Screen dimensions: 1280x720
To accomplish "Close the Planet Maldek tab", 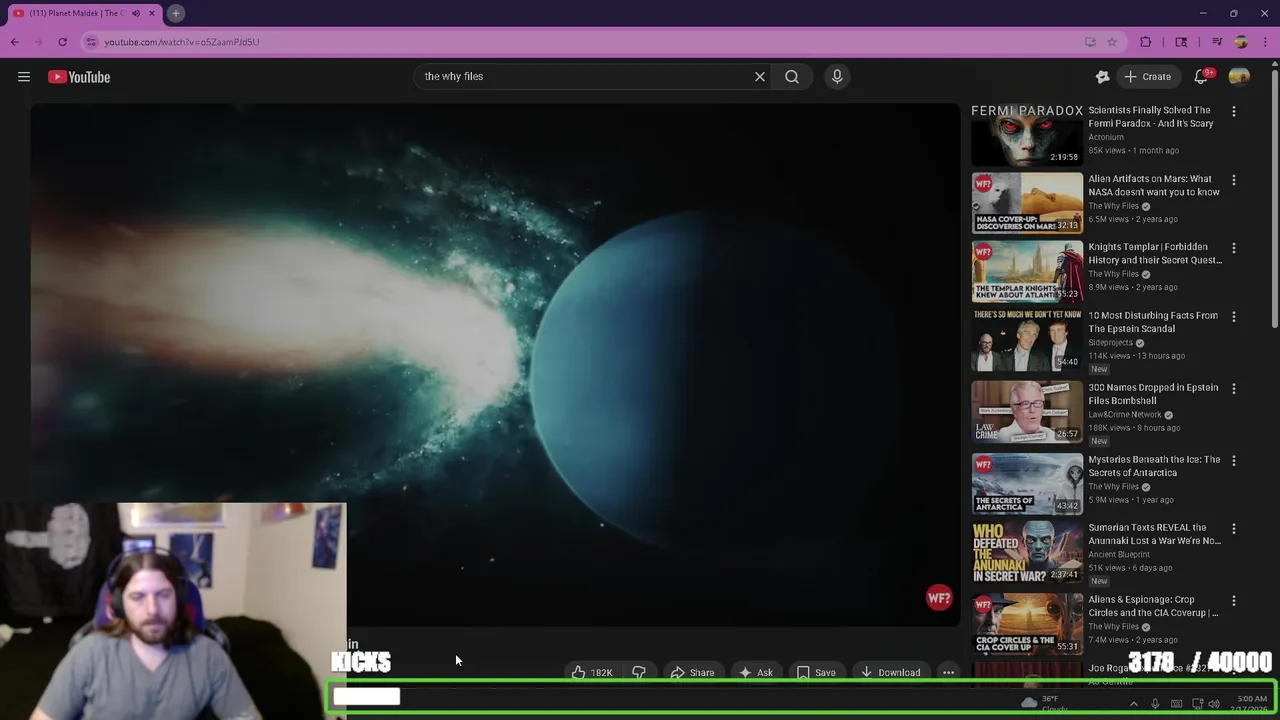I will 152,13.
